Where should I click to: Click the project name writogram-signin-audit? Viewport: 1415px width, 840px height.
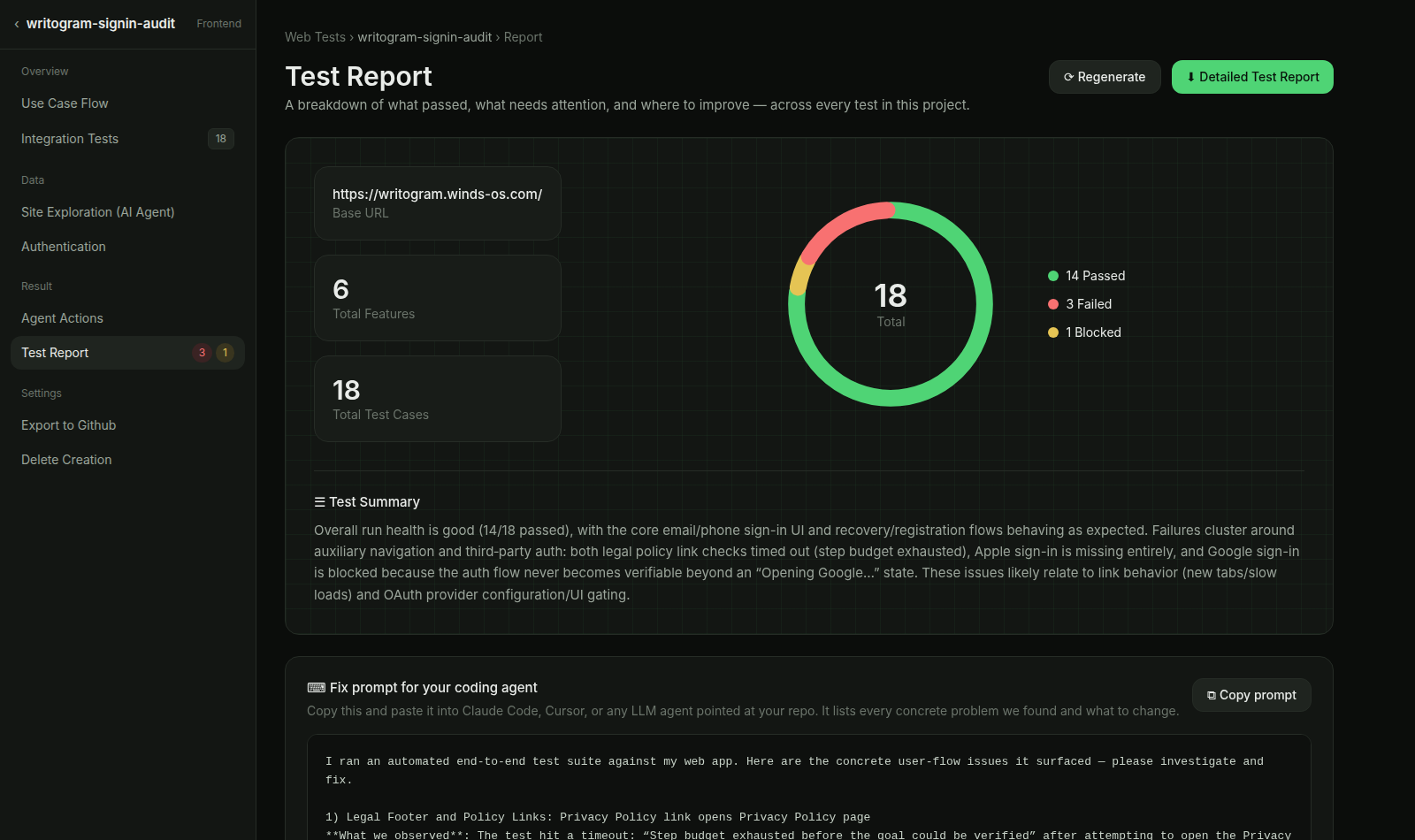point(101,24)
